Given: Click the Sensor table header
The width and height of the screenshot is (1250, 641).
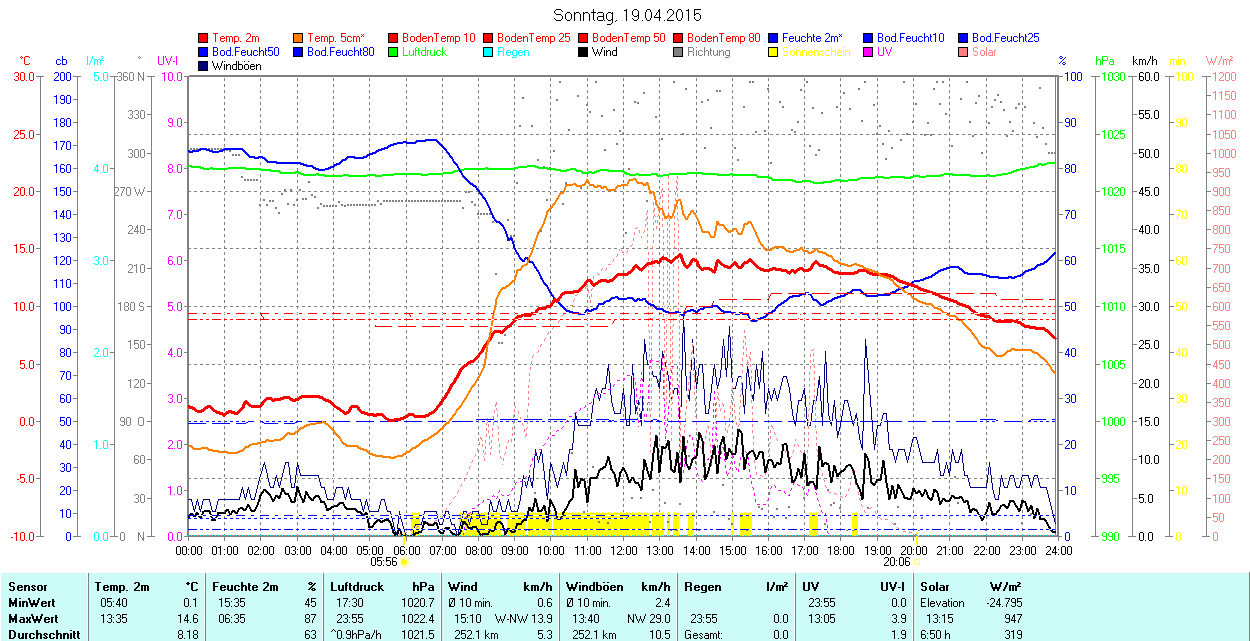Looking at the screenshot, I should tap(27, 587).
